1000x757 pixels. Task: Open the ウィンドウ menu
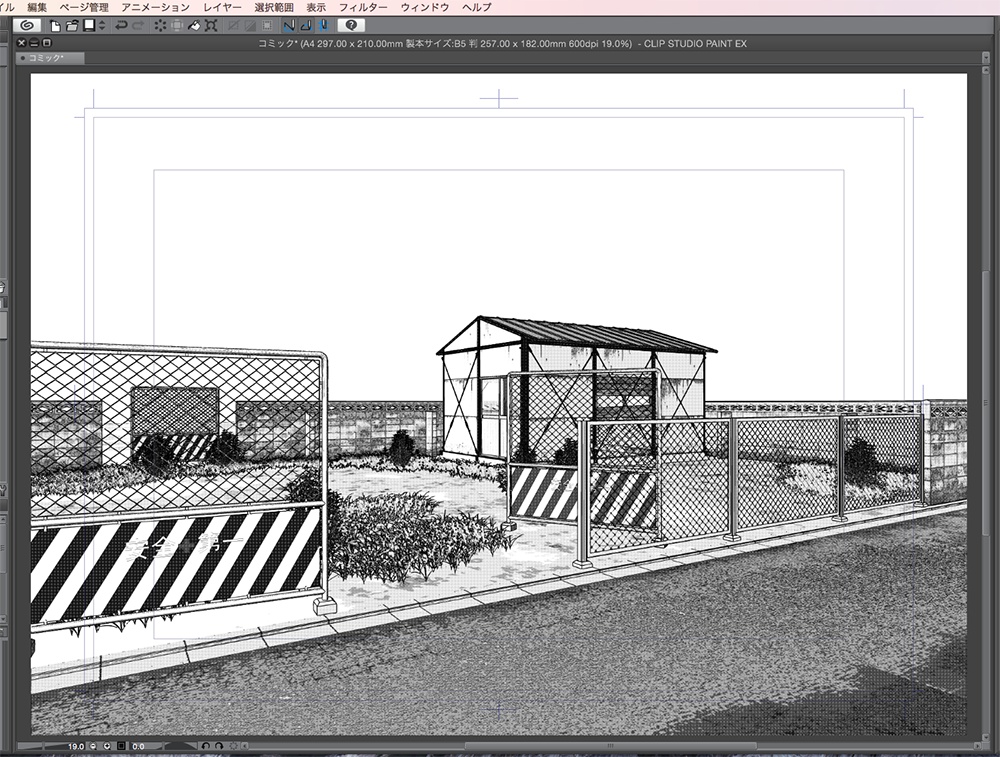pyautogui.click(x=425, y=7)
